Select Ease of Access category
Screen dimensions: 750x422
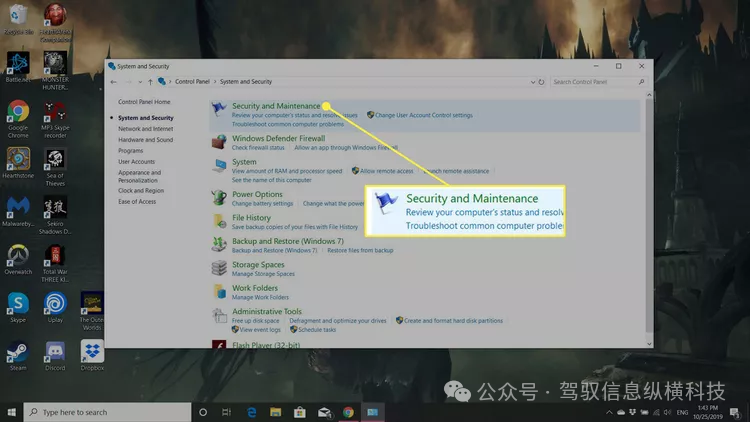[x=137, y=201]
